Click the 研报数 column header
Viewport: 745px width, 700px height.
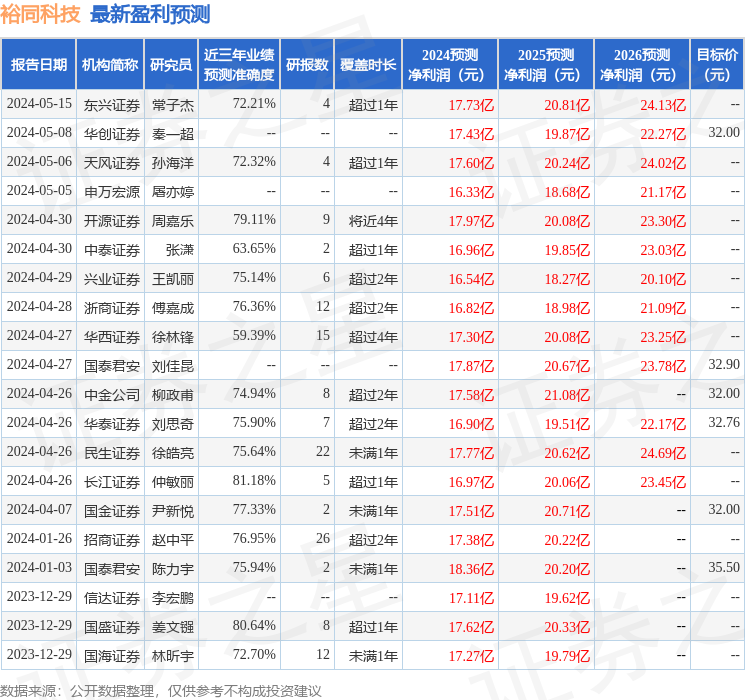pyautogui.click(x=307, y=65)
